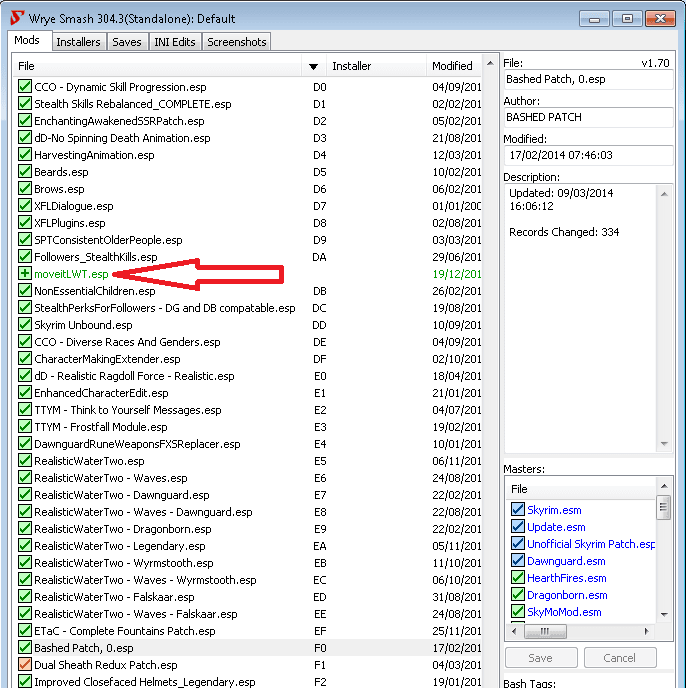The width and height of the screenshot is (686, 688).
Task: Select ETaC - Complete Fountains Patch.esp
Action: click(248, 631)
